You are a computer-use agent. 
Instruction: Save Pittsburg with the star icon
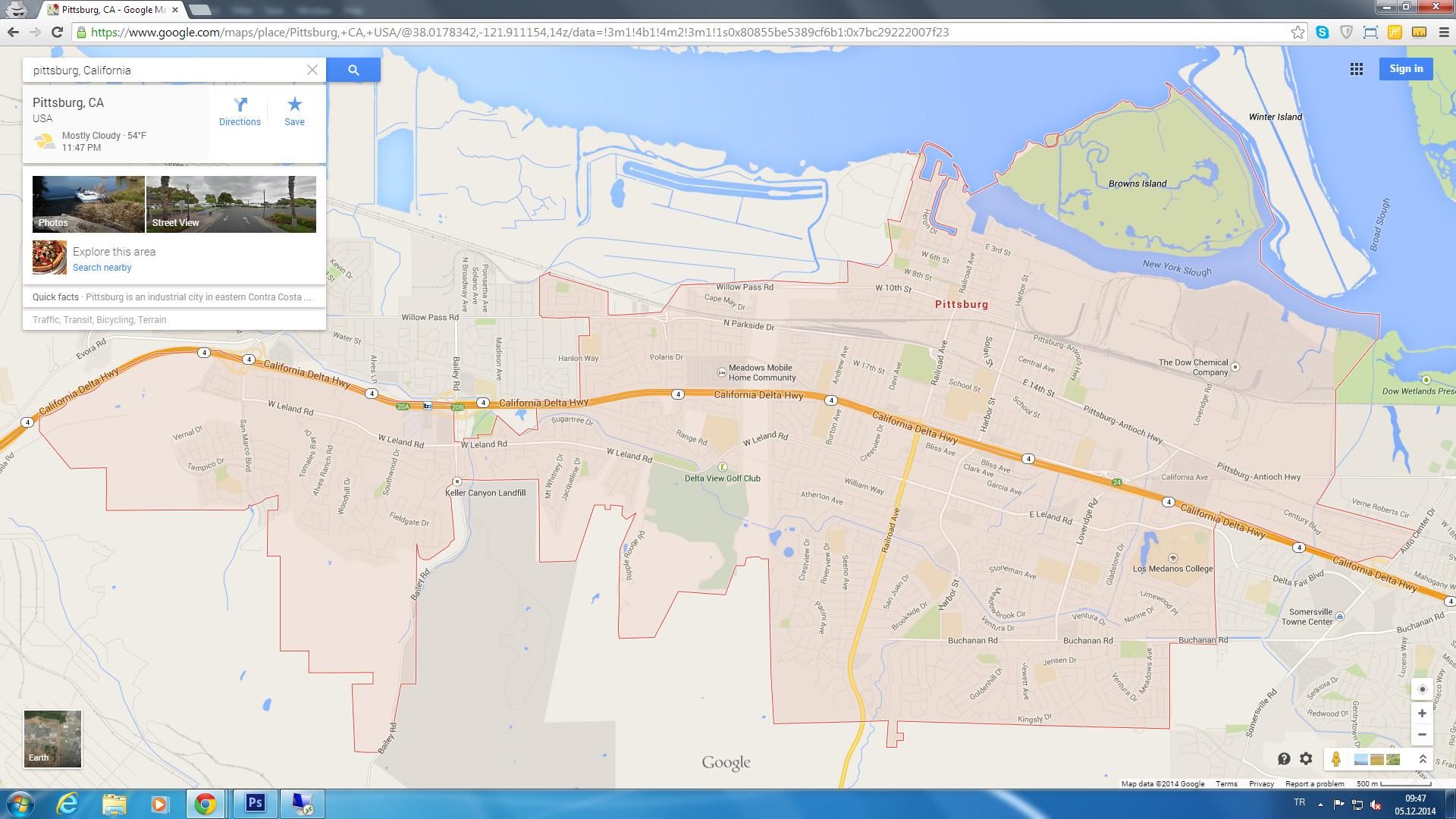pos(294,111)
